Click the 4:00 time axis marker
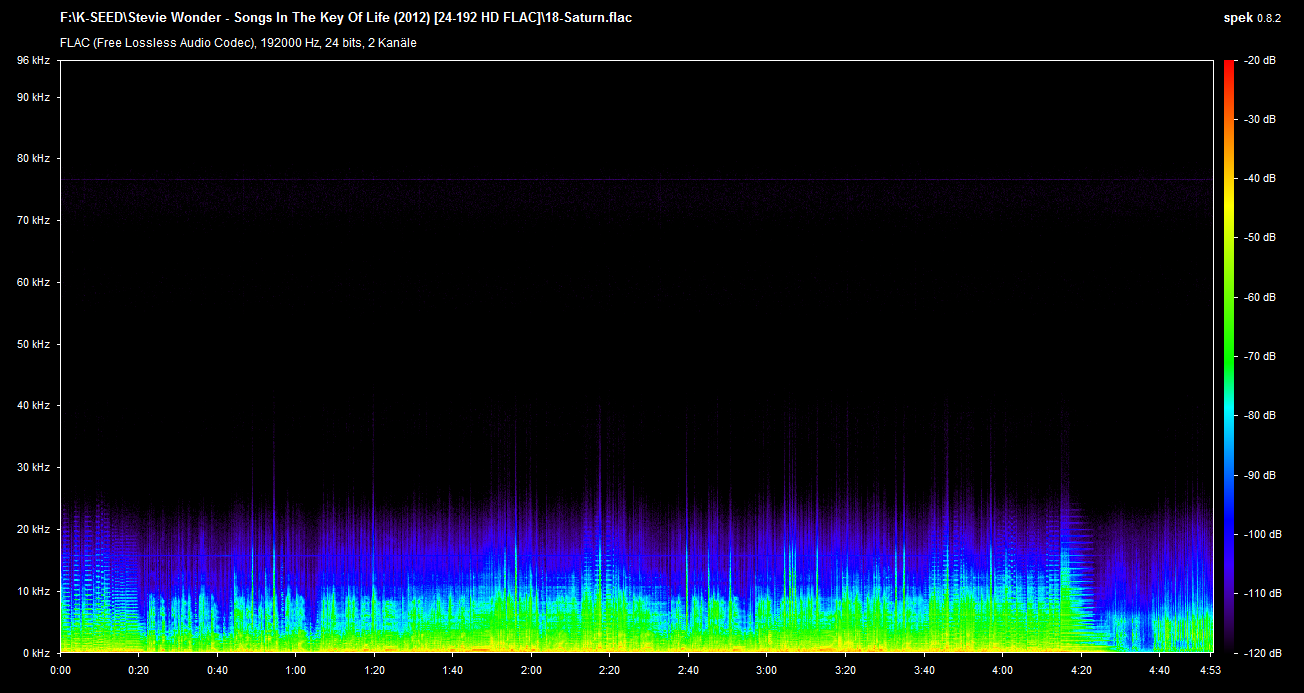The width and height of the screenshot is (1304, 693). [x=1002, y=671]
